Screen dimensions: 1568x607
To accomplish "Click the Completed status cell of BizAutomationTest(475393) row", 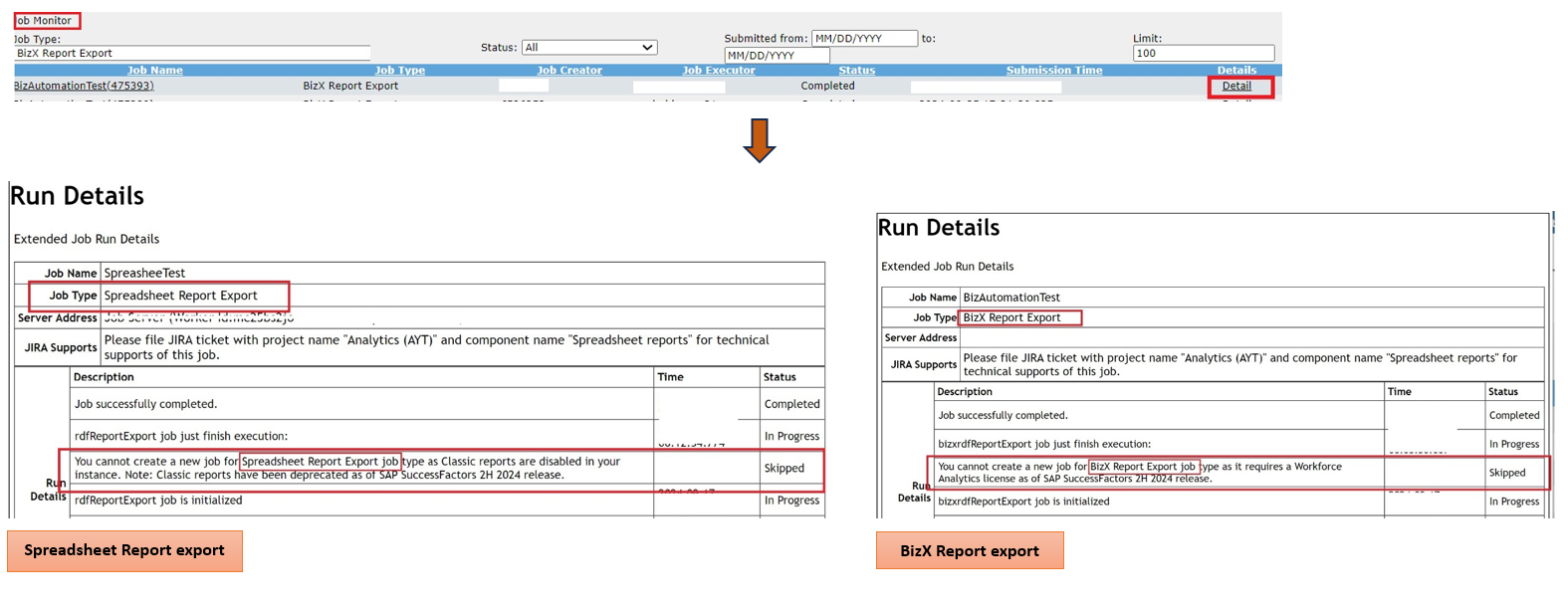I will pyautogui.click(x=828, y=86).
